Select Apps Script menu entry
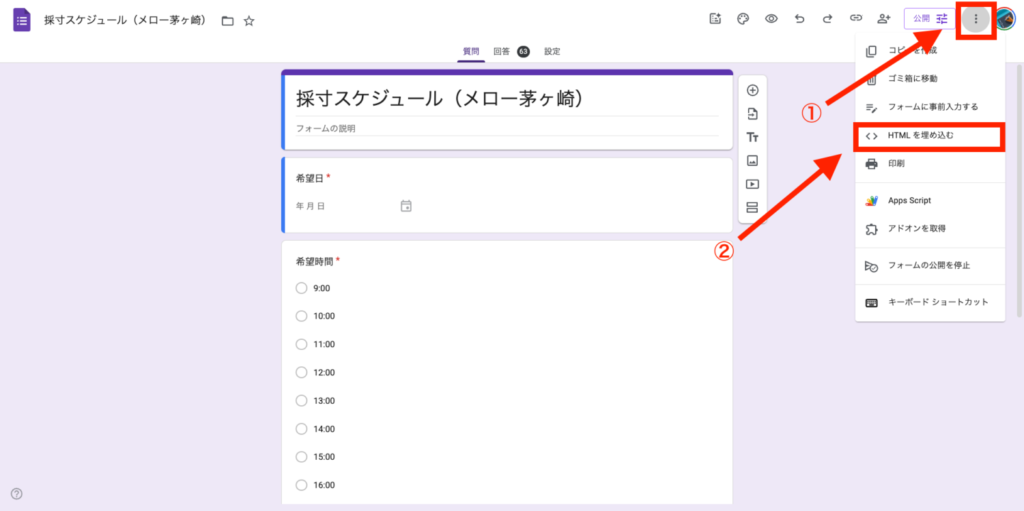 coord(916,200)
